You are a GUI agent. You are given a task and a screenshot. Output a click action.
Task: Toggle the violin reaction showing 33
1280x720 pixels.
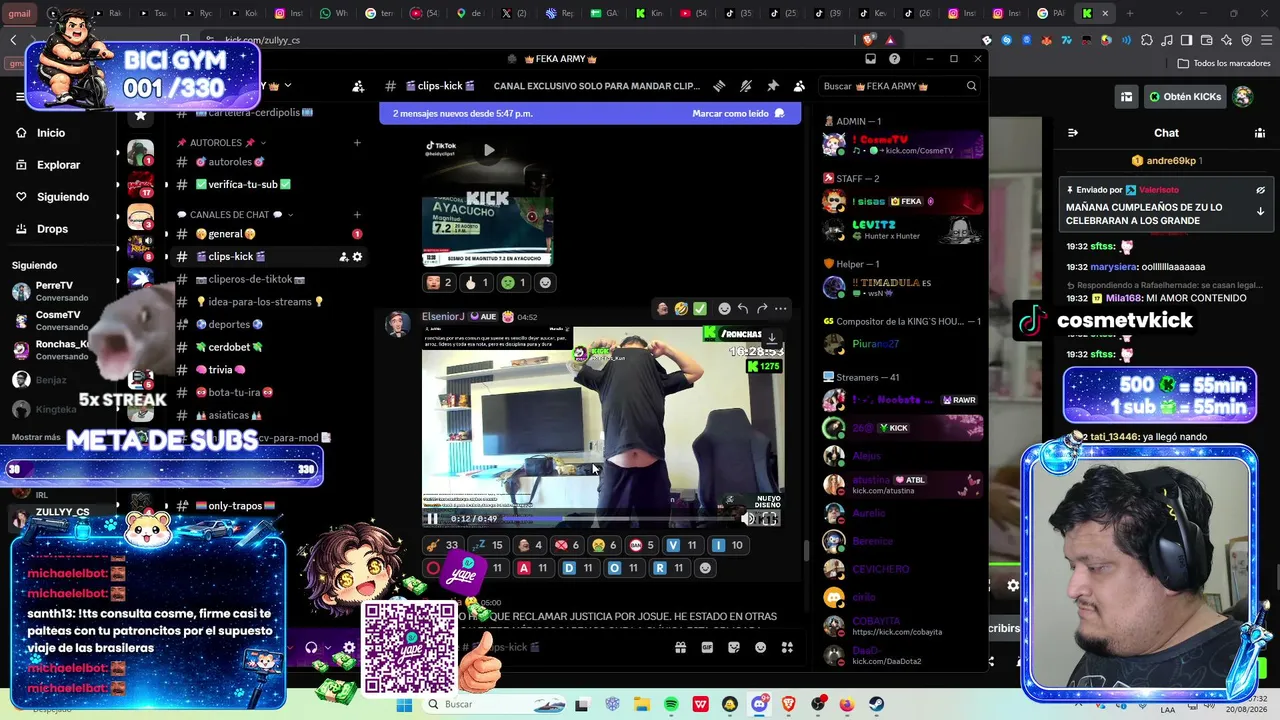click(x=442, y=545)
